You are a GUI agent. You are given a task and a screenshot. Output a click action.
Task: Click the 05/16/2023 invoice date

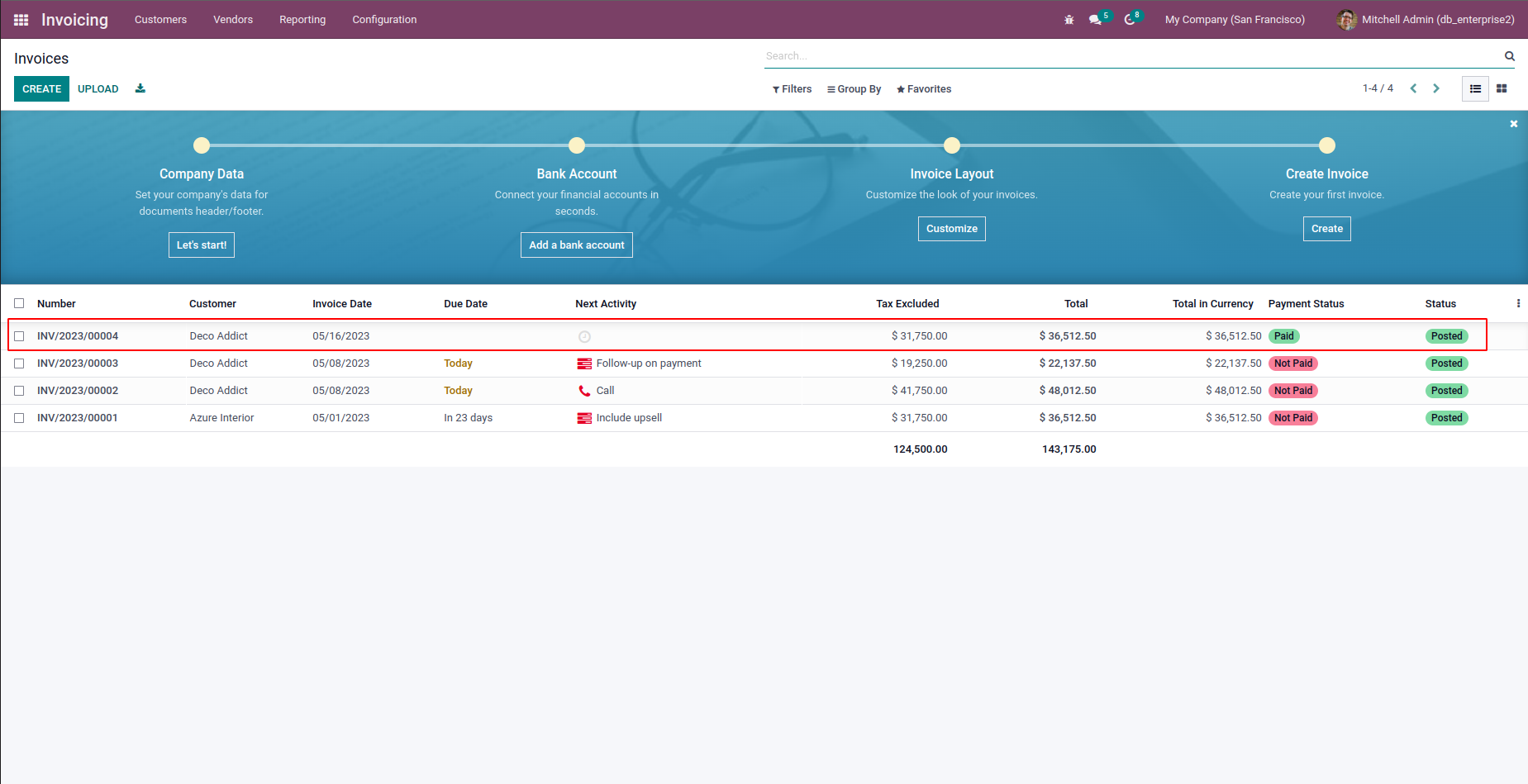point(341,336)
